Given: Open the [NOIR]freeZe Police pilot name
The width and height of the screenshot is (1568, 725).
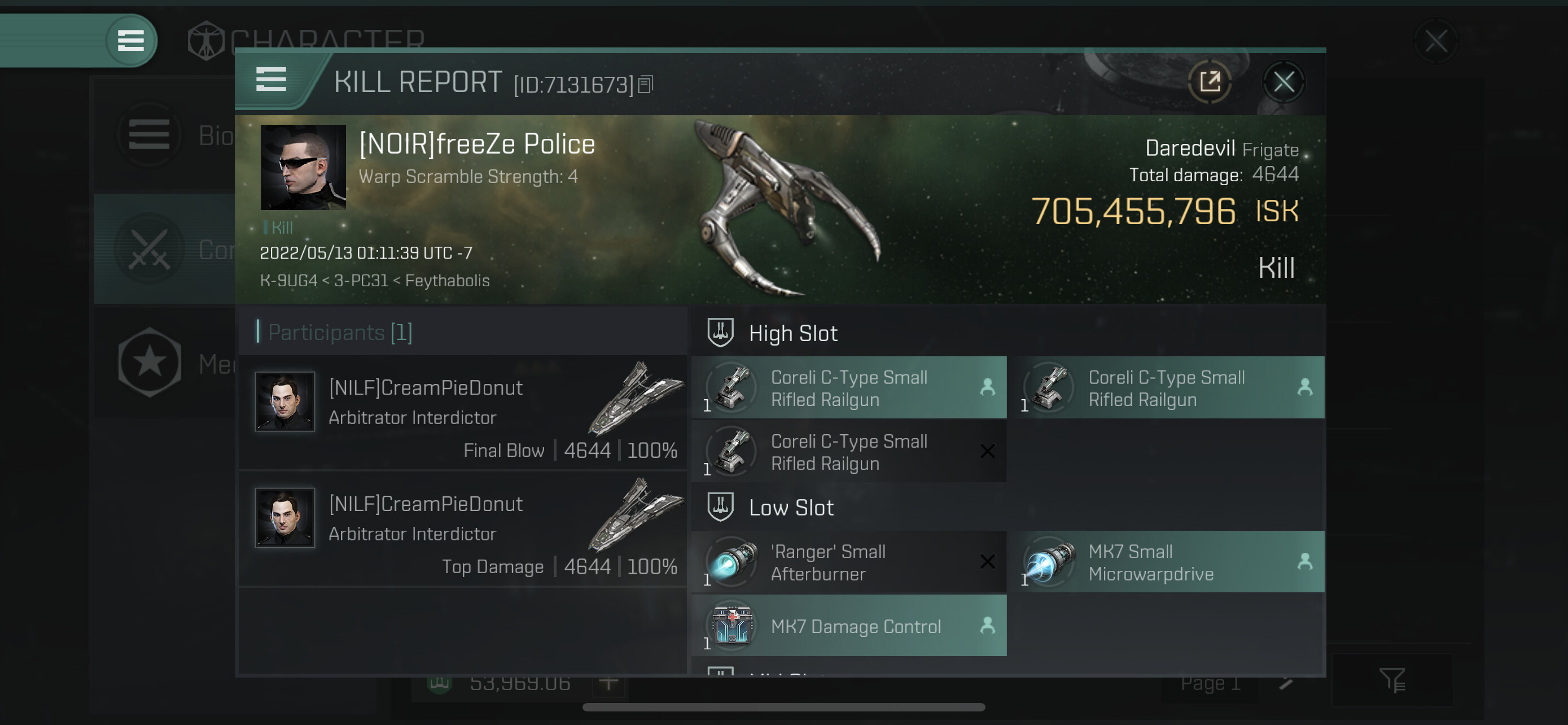Looking at the screenshot, I should [x=476, y=145].
